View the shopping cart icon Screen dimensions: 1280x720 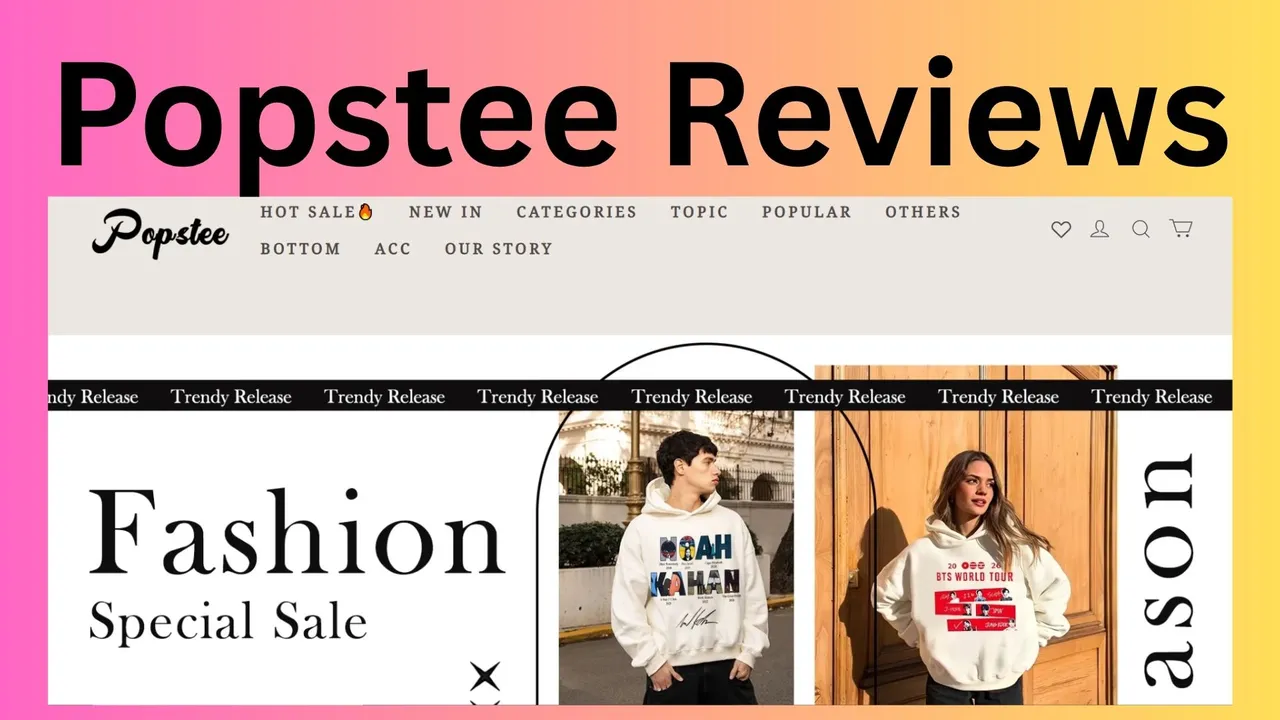click(1181, 228)
